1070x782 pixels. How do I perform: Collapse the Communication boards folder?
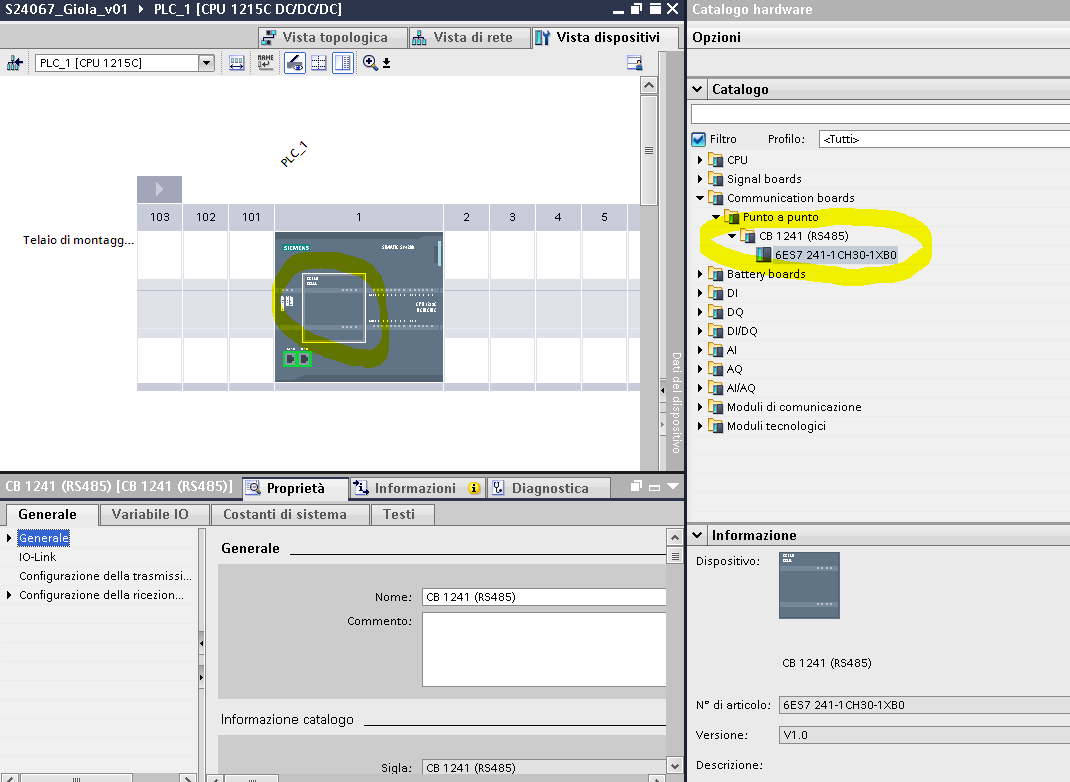coord(701,198)
